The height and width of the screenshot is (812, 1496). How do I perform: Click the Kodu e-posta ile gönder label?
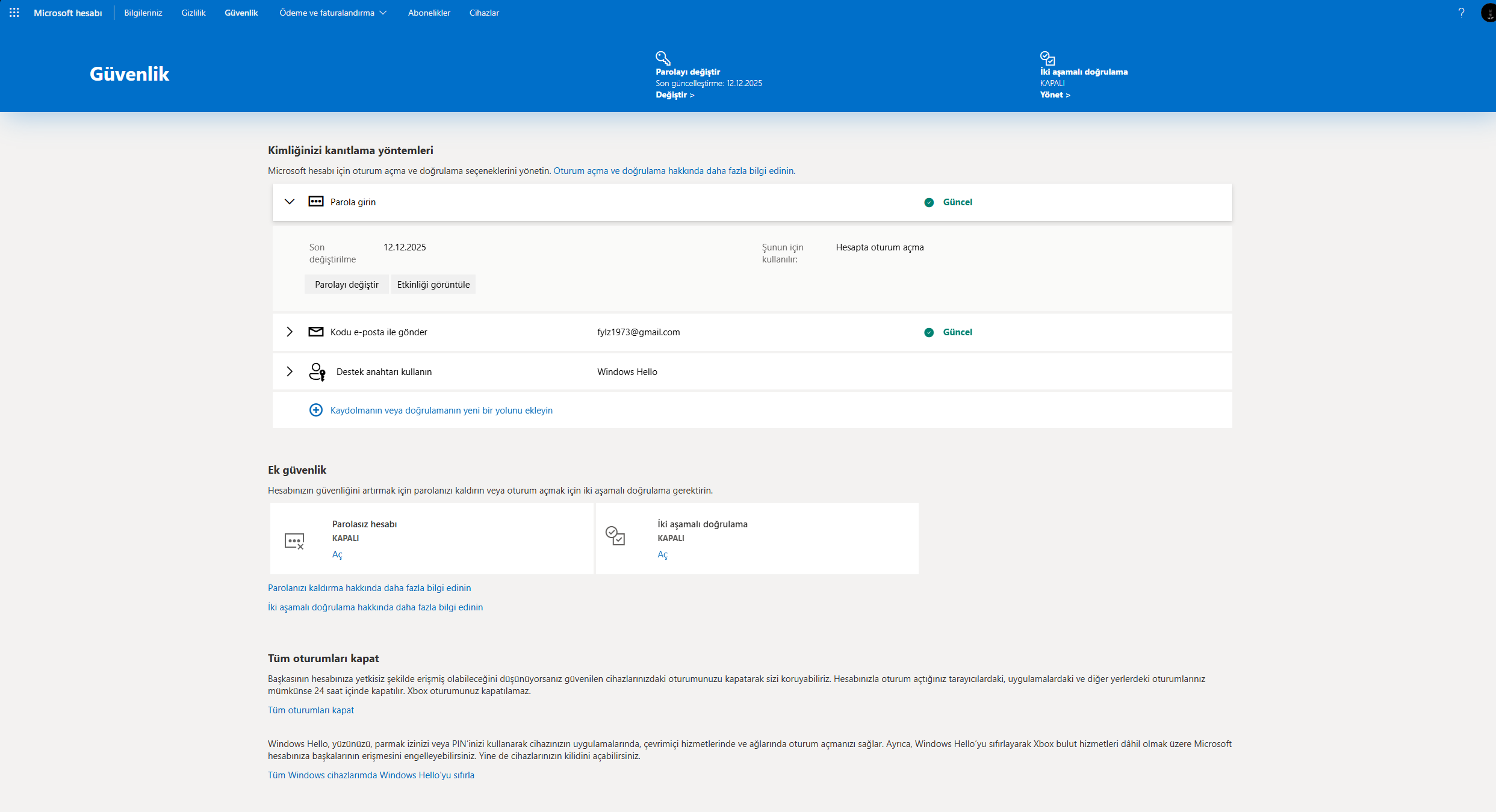click(379, 332)
